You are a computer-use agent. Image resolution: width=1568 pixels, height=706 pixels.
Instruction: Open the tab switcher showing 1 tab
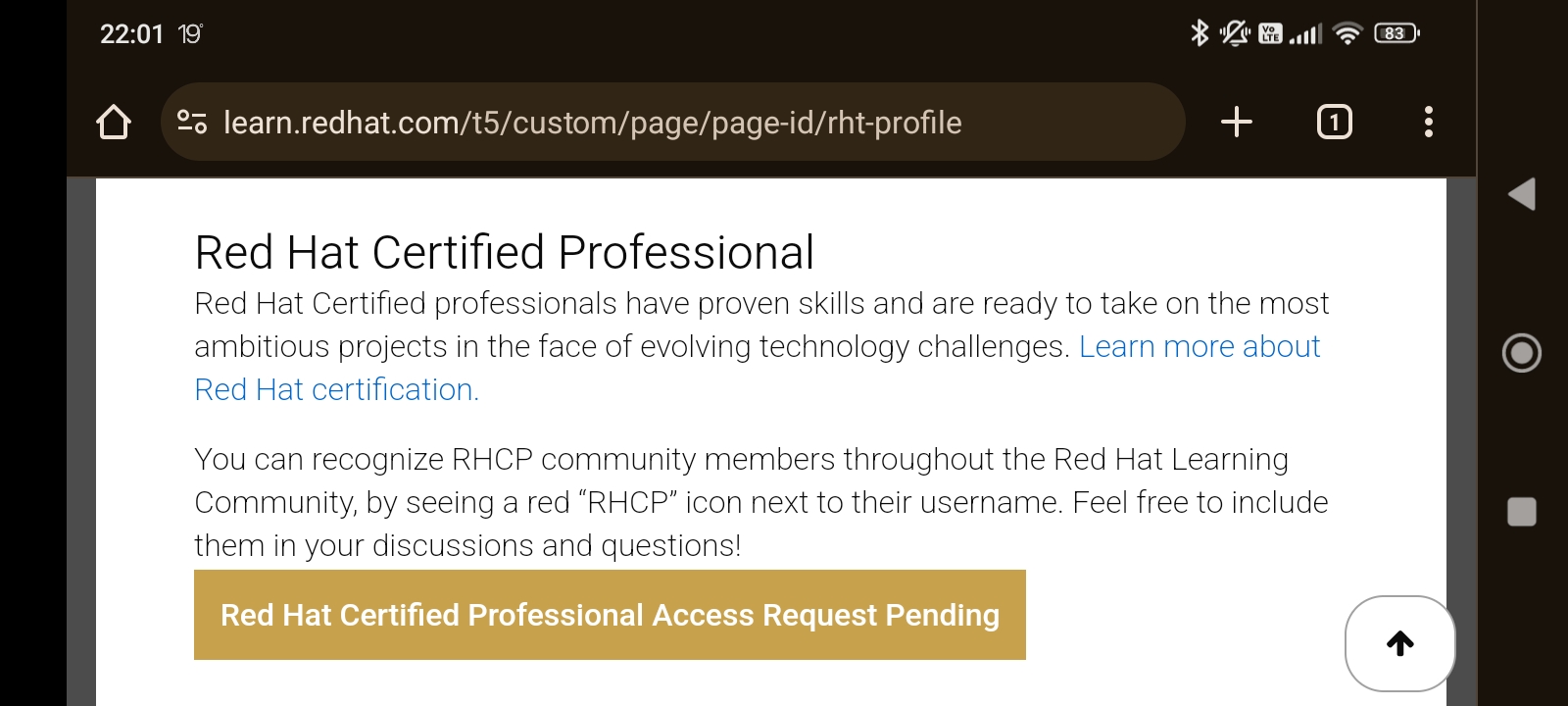tap(1334, 122)
